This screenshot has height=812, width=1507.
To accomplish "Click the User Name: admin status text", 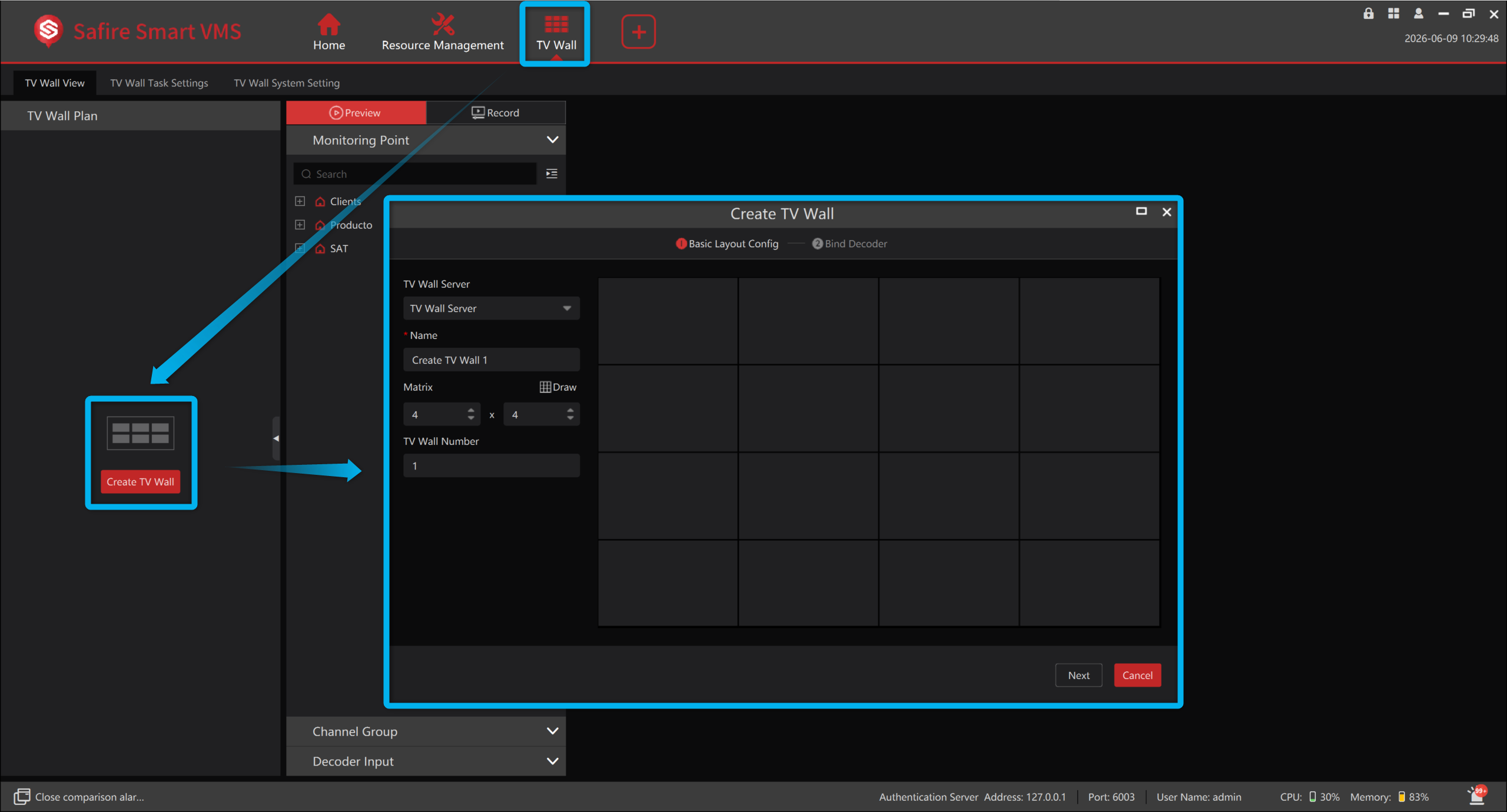I will coord(1199,797).
